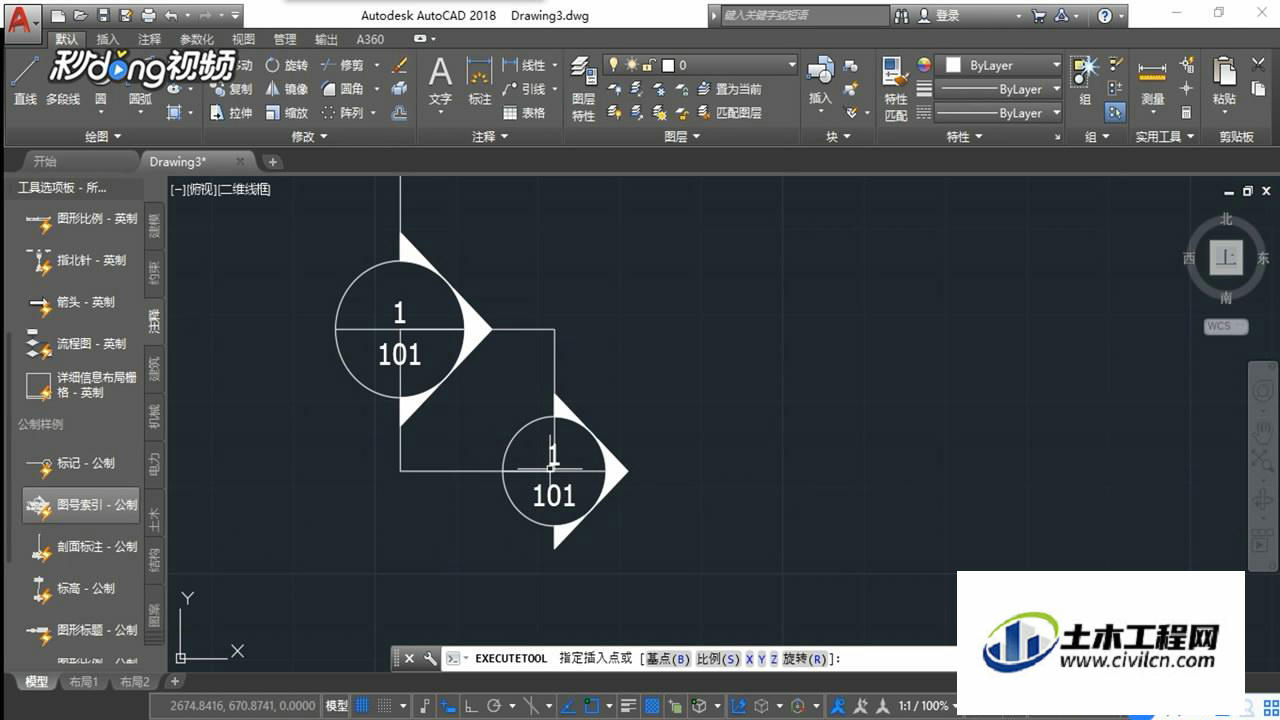Screen dimensions: 1280x720
Task: Open the quick calculator icon in utilities panel
Action: pos(1187,113)
